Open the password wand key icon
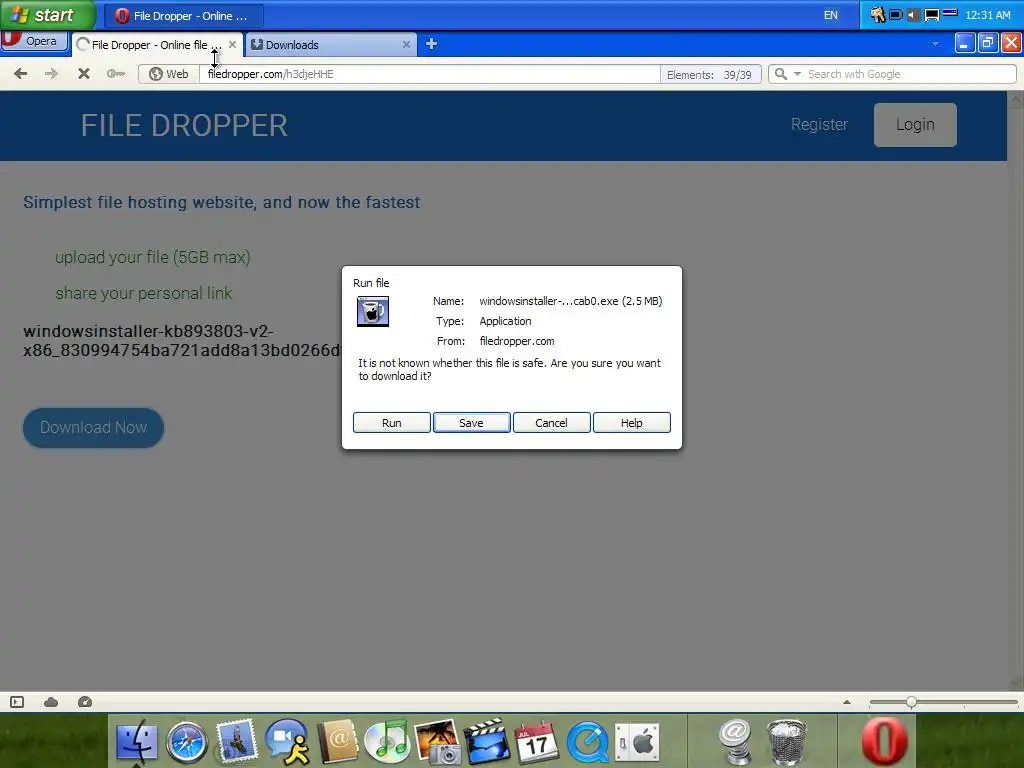 116,74
